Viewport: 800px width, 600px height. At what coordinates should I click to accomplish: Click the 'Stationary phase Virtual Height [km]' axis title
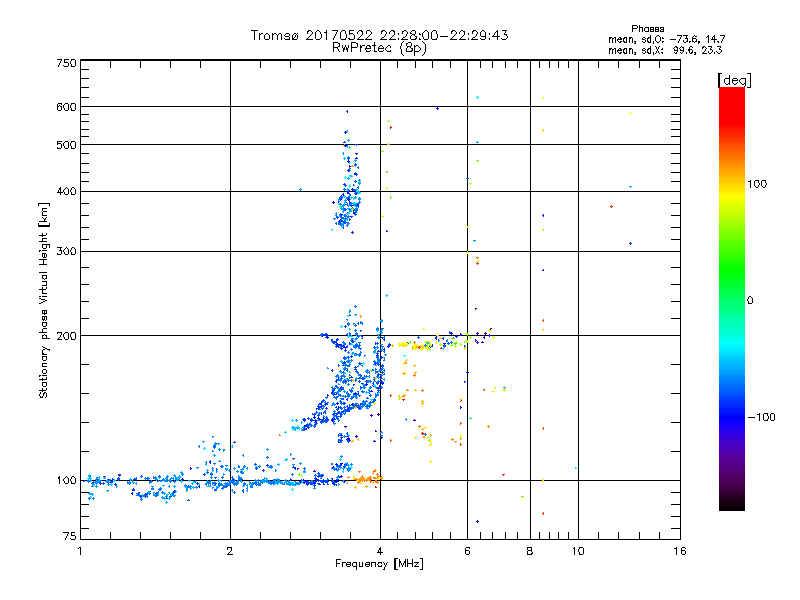[x=43, y=300]
